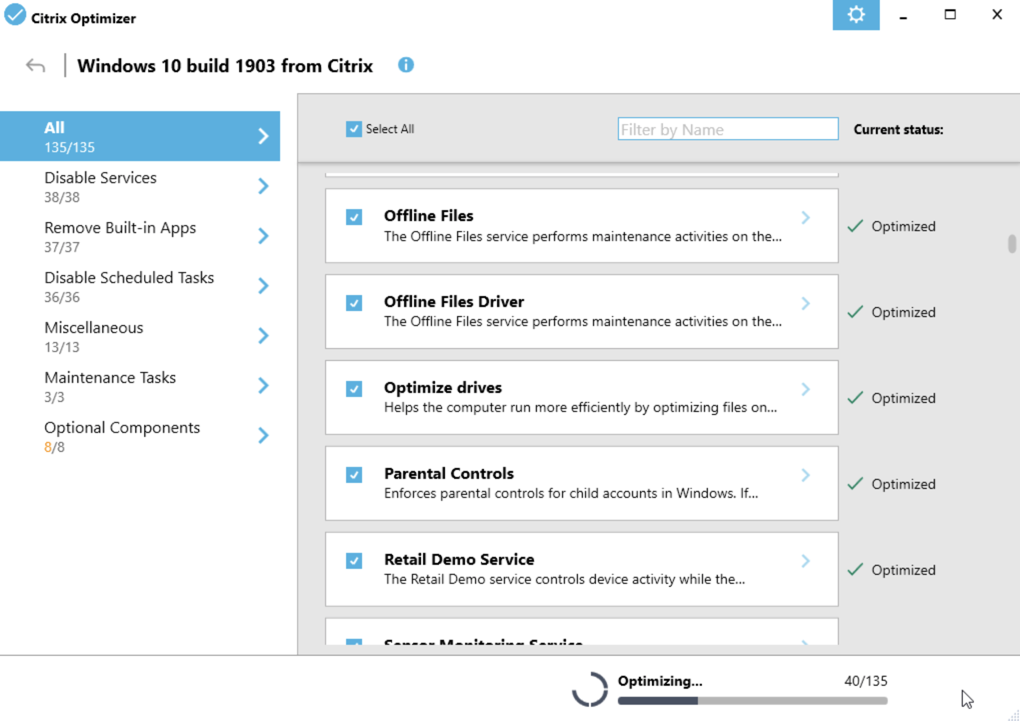Click the chevron beside Remove Built-in Apps
This screenshot has height=721, width=1020.
click(263, 236)
